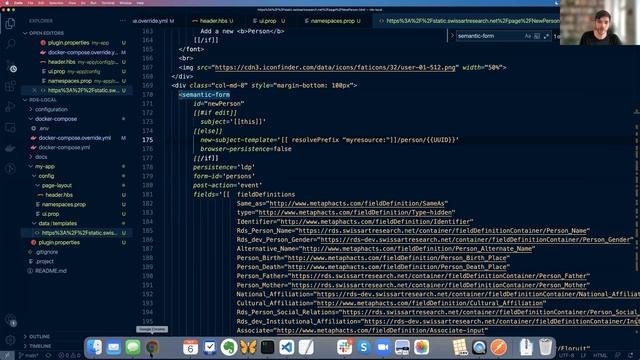Toggle replace mode arrow in find widget
640x360 pixels.
tap(452, 36)
